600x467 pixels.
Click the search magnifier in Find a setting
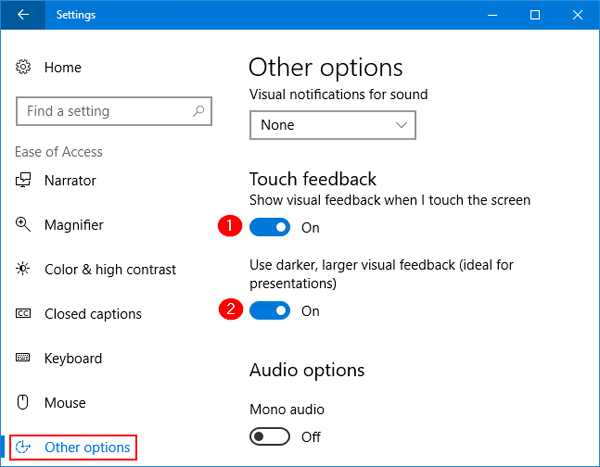[x=199, y=111]
